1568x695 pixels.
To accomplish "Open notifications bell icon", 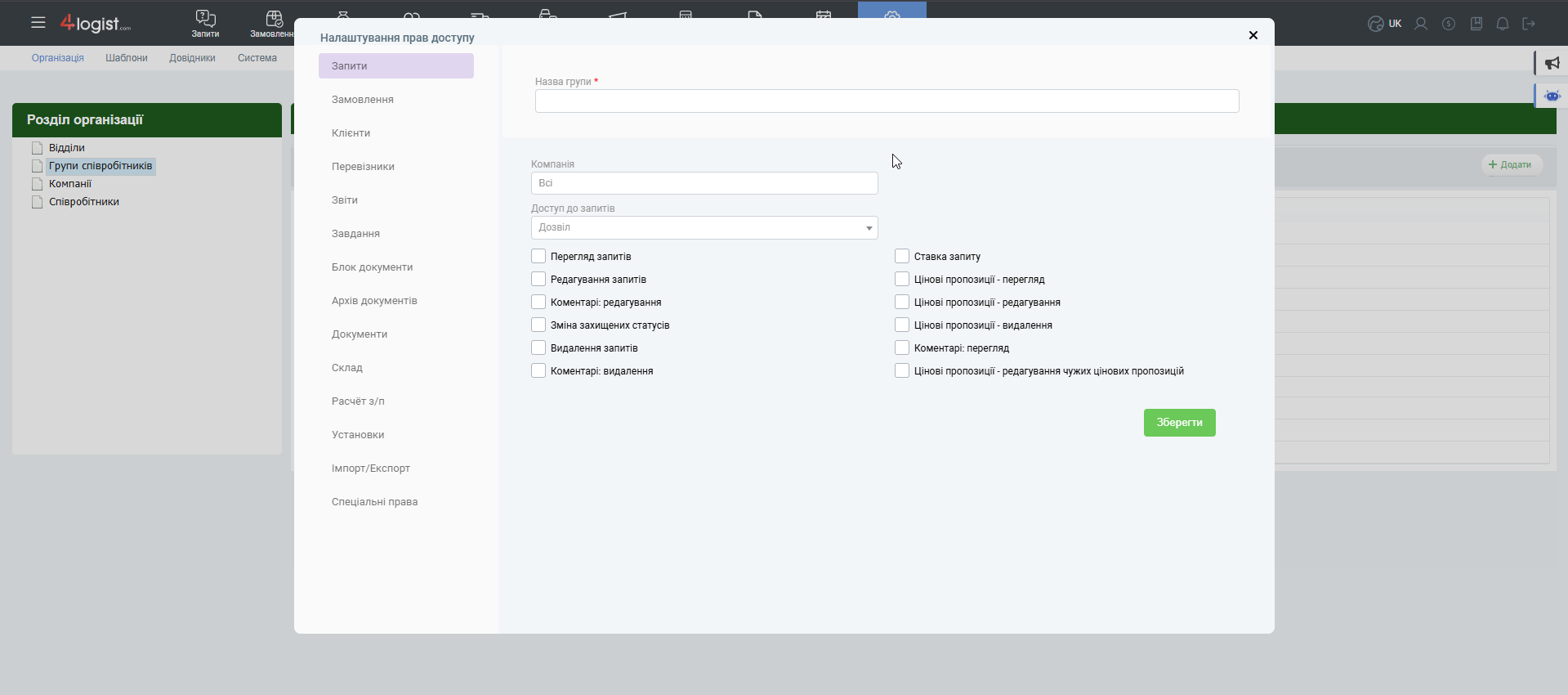I will [1503, 24].
